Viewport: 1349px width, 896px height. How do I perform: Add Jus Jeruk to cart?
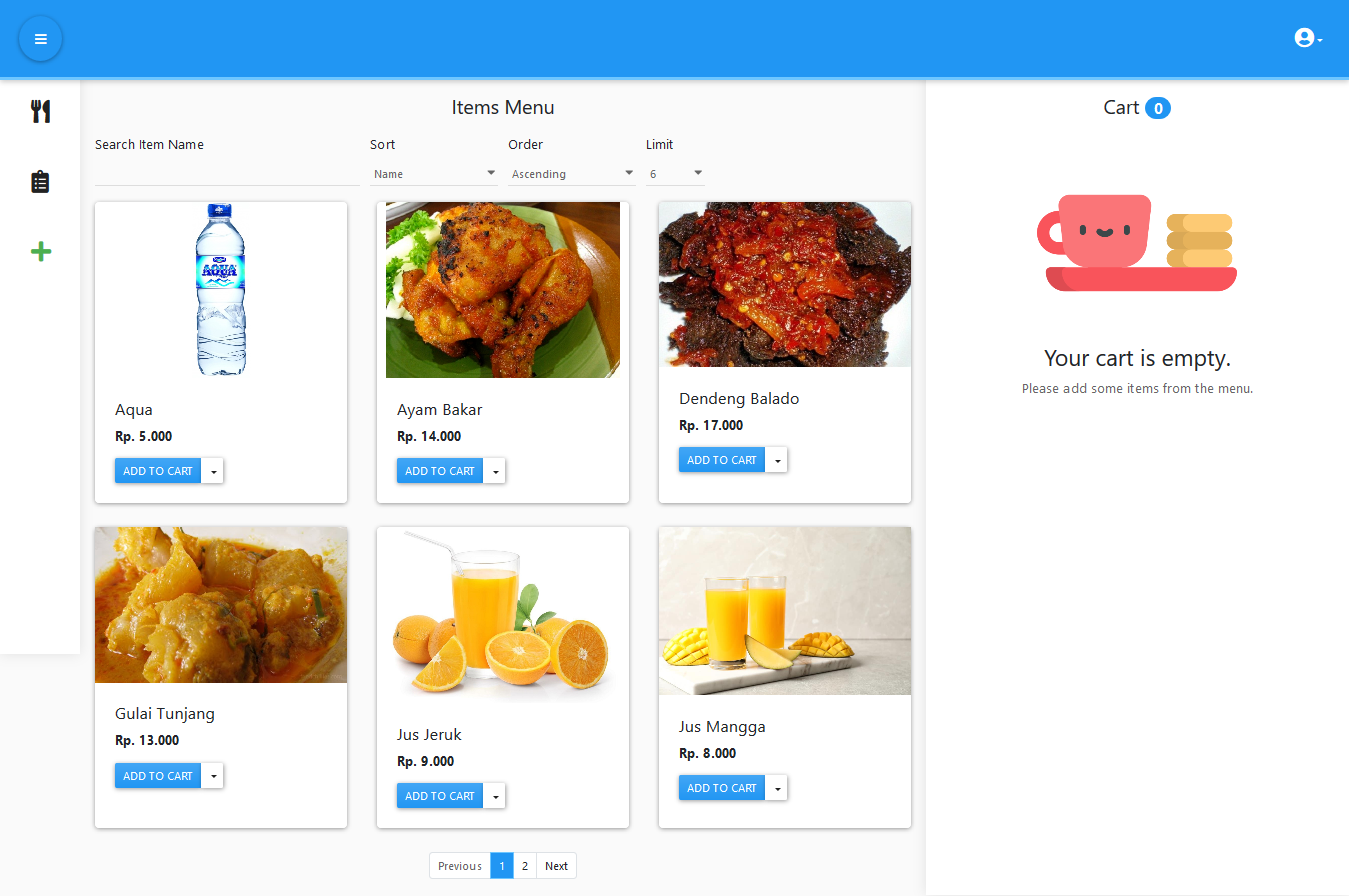coord(440,796)
